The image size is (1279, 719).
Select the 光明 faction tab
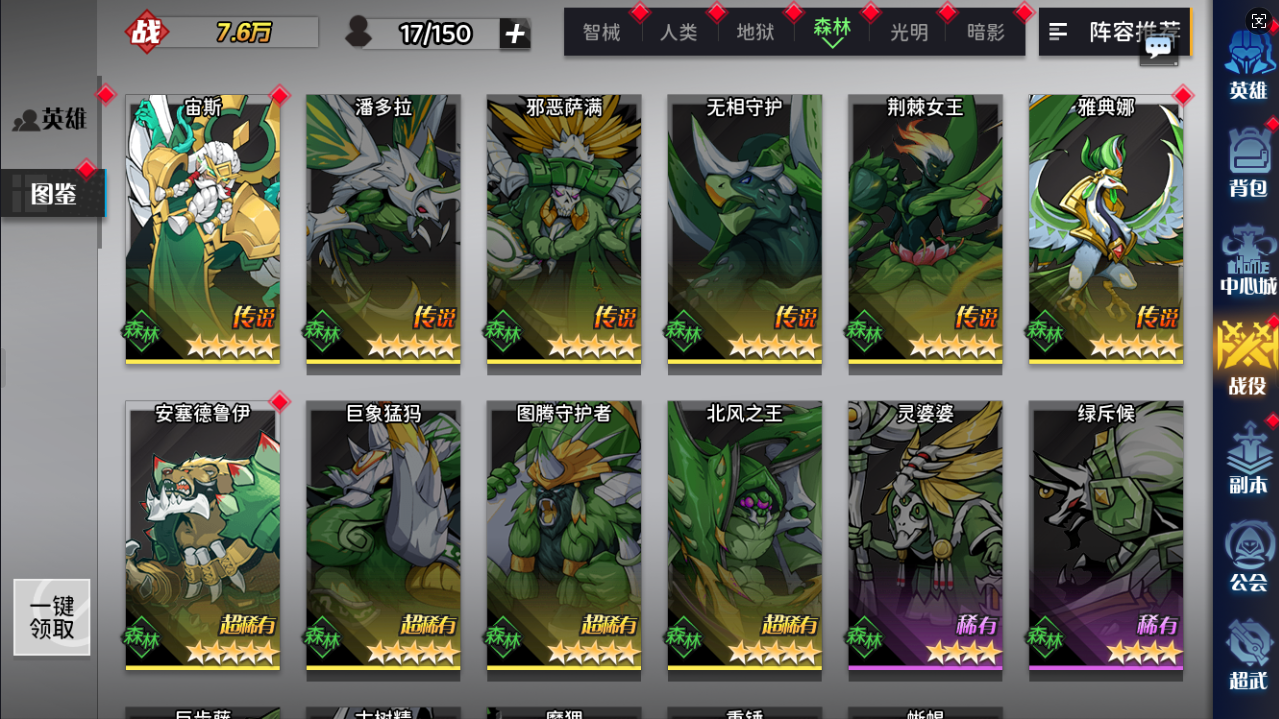909,32
